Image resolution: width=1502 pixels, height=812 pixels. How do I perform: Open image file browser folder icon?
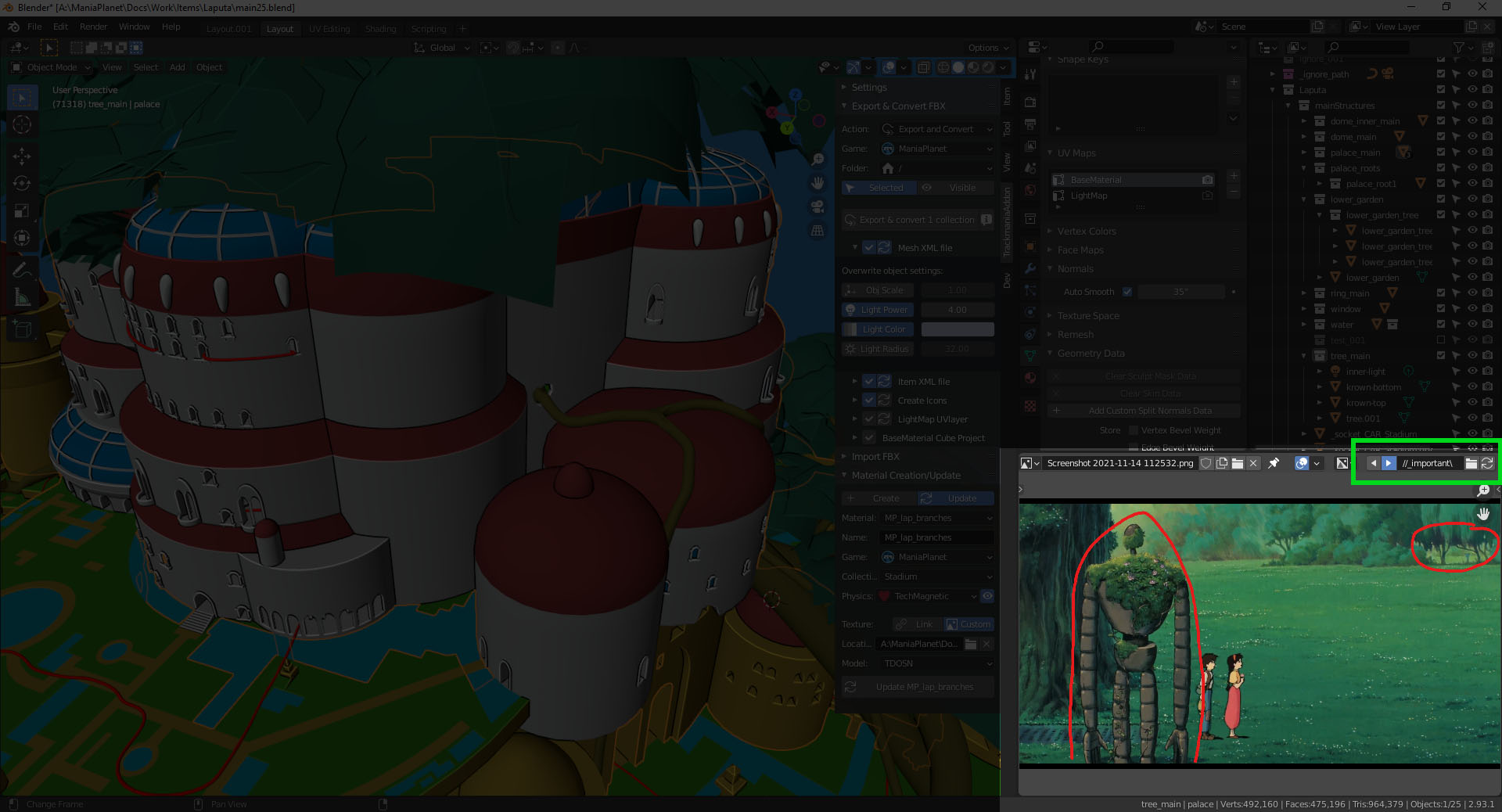(1238, 463)
